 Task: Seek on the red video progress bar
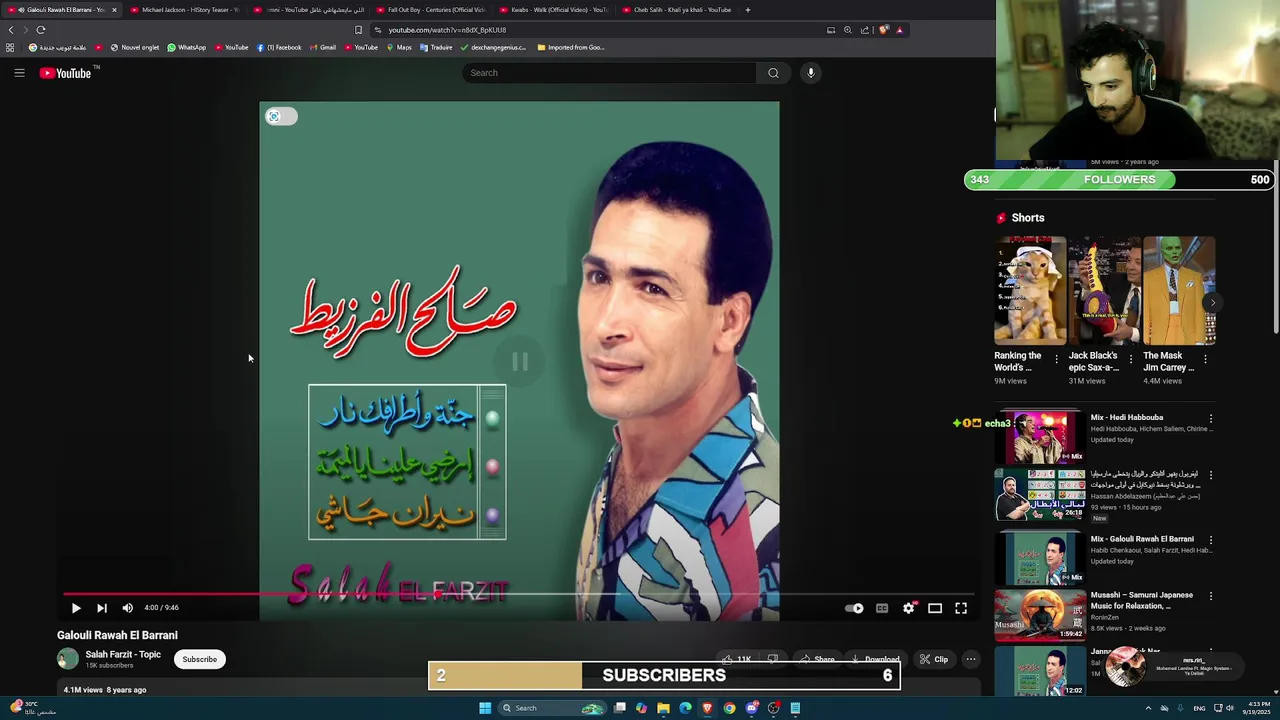[519, 593]
